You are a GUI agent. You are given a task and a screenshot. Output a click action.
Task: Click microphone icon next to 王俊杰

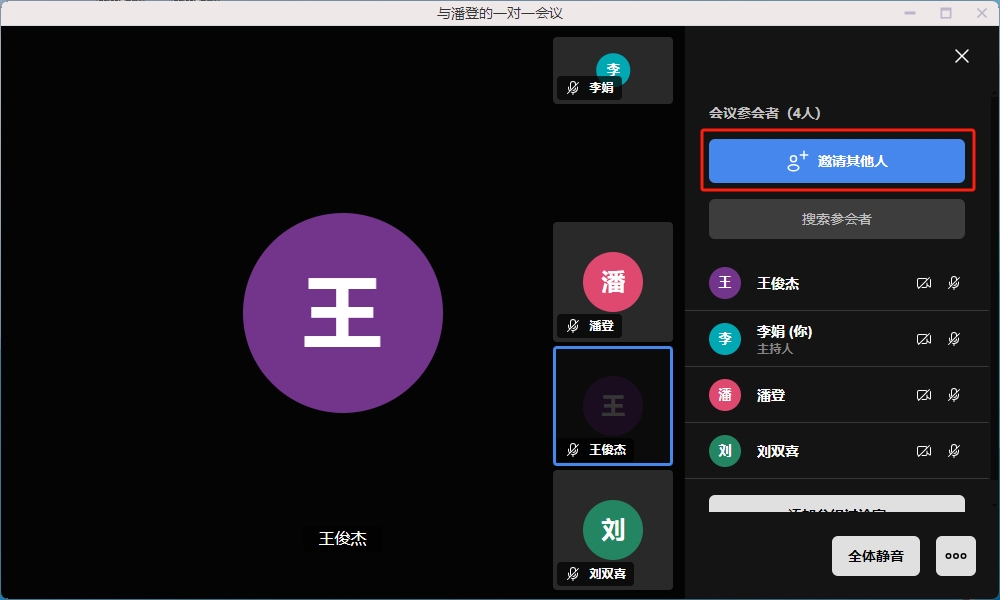(x=954, y=283)
